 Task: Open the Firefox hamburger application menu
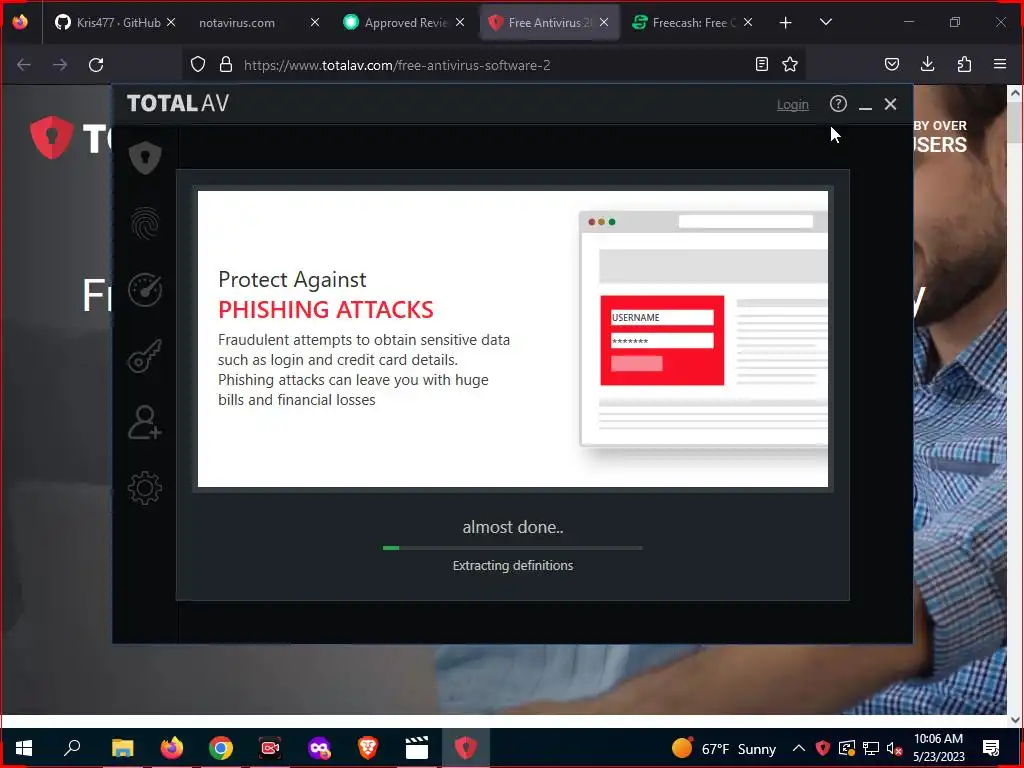point(1000,64)
